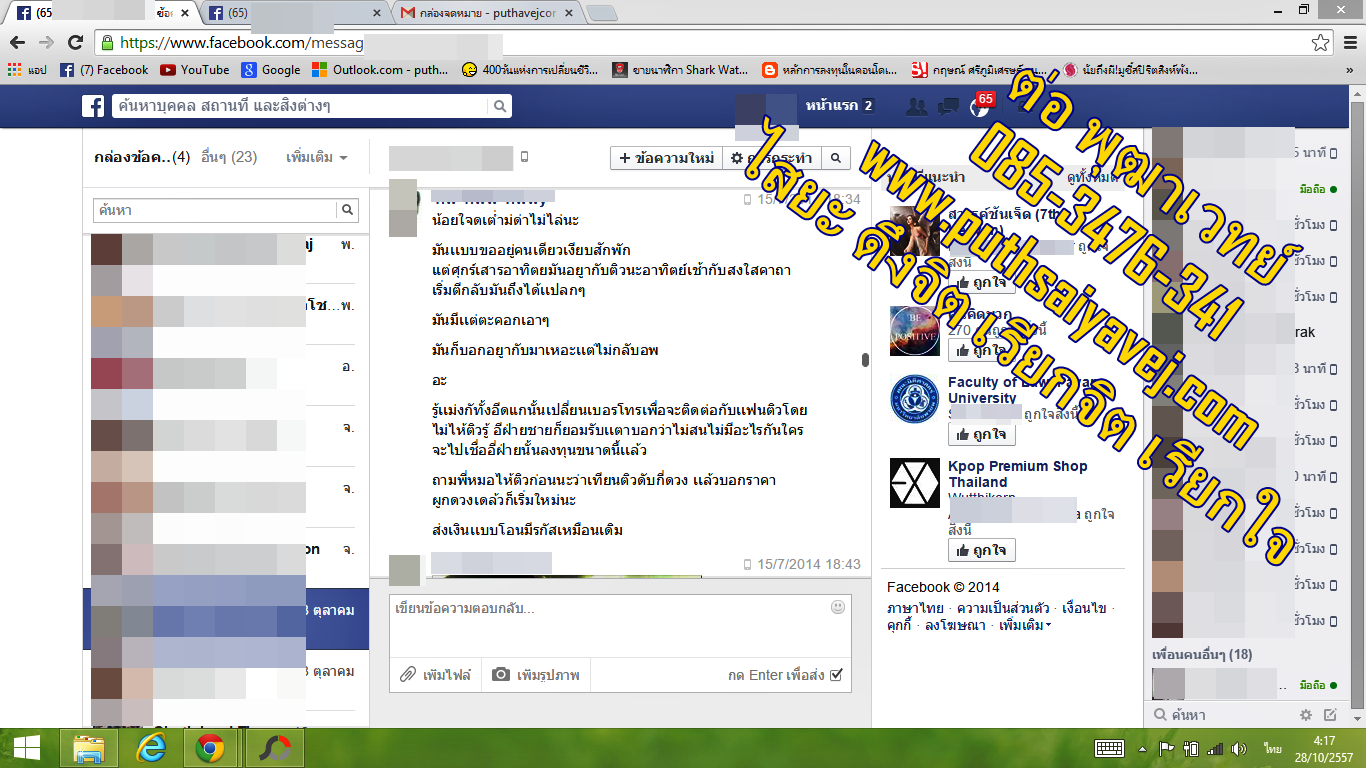This screenshot has width=1366, height=768.
Task: Click page scrollbar down arrow
Action: (1357, 720)
